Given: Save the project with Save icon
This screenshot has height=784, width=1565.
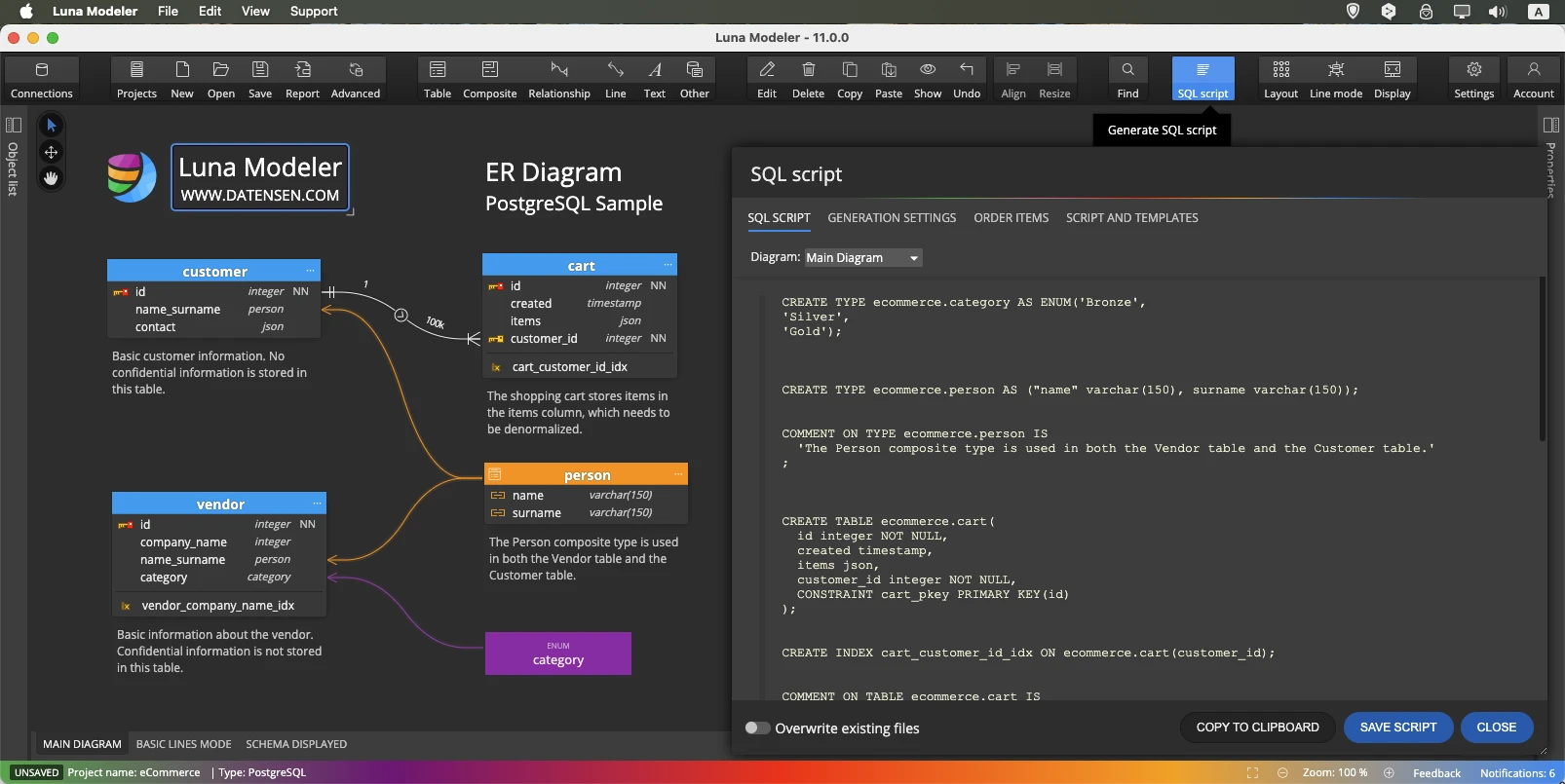Looking at the screenshot, I should click(x=260, y=79).
